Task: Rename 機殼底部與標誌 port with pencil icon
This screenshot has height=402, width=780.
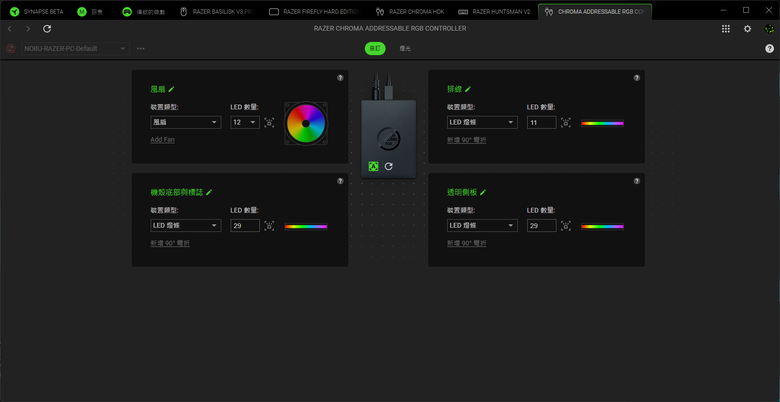Action: [209, 192]
